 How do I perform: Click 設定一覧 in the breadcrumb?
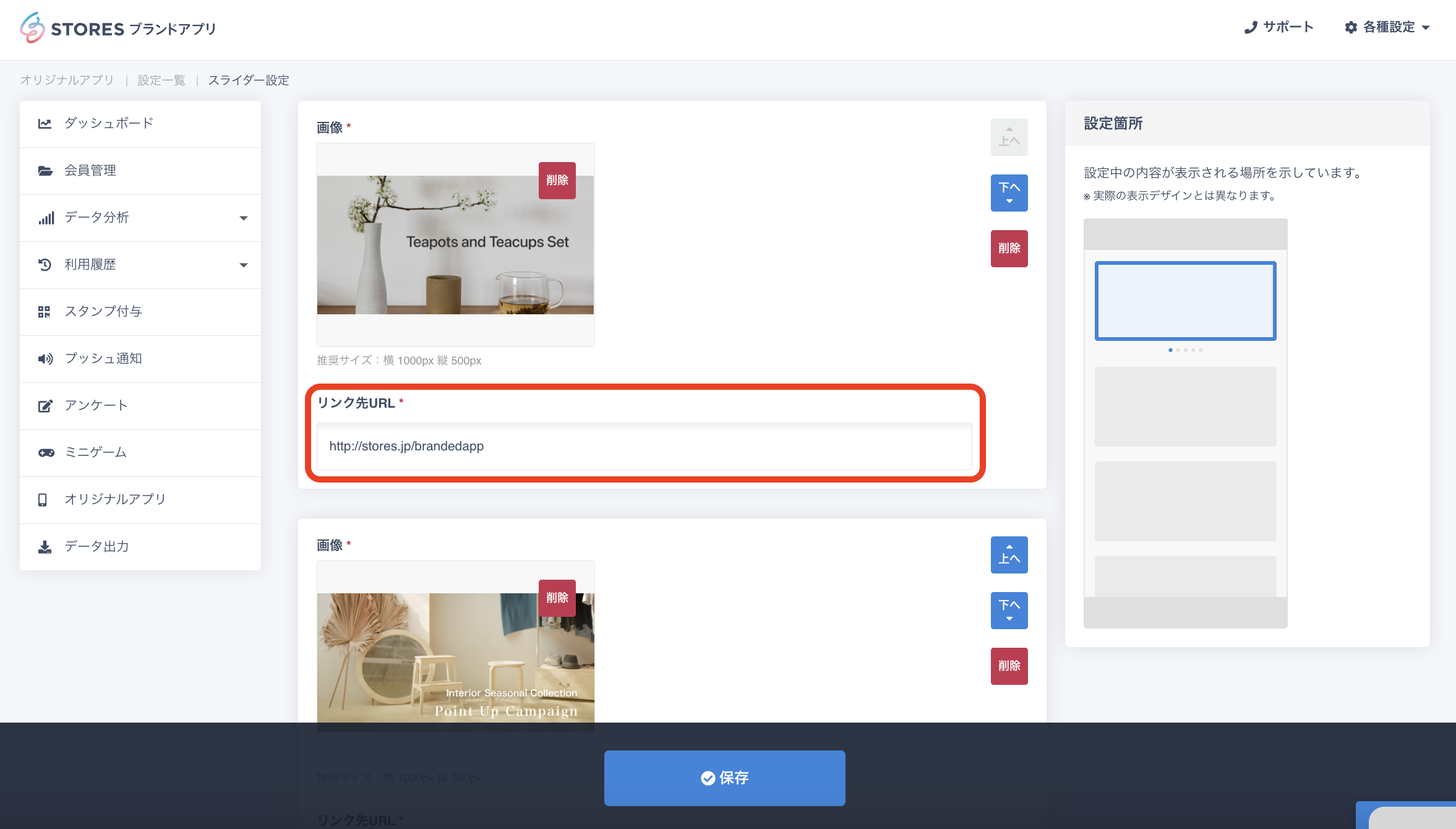161,80
